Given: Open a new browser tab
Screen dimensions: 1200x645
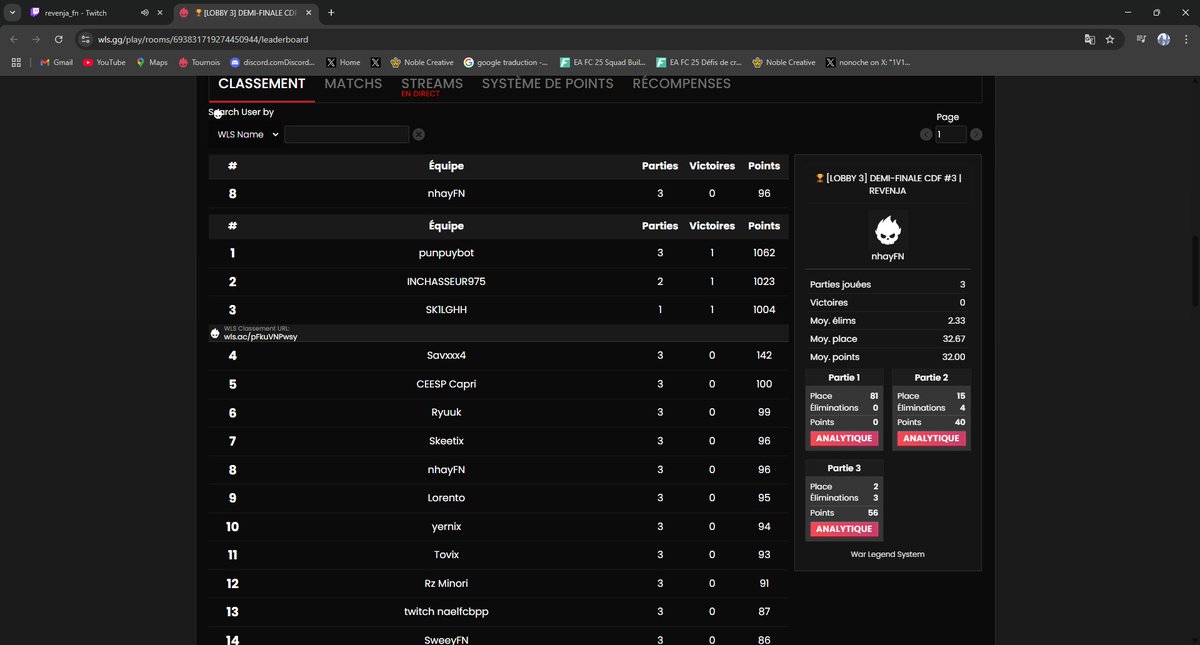Looking at the screenshot, I should click(x=331, y=12).
